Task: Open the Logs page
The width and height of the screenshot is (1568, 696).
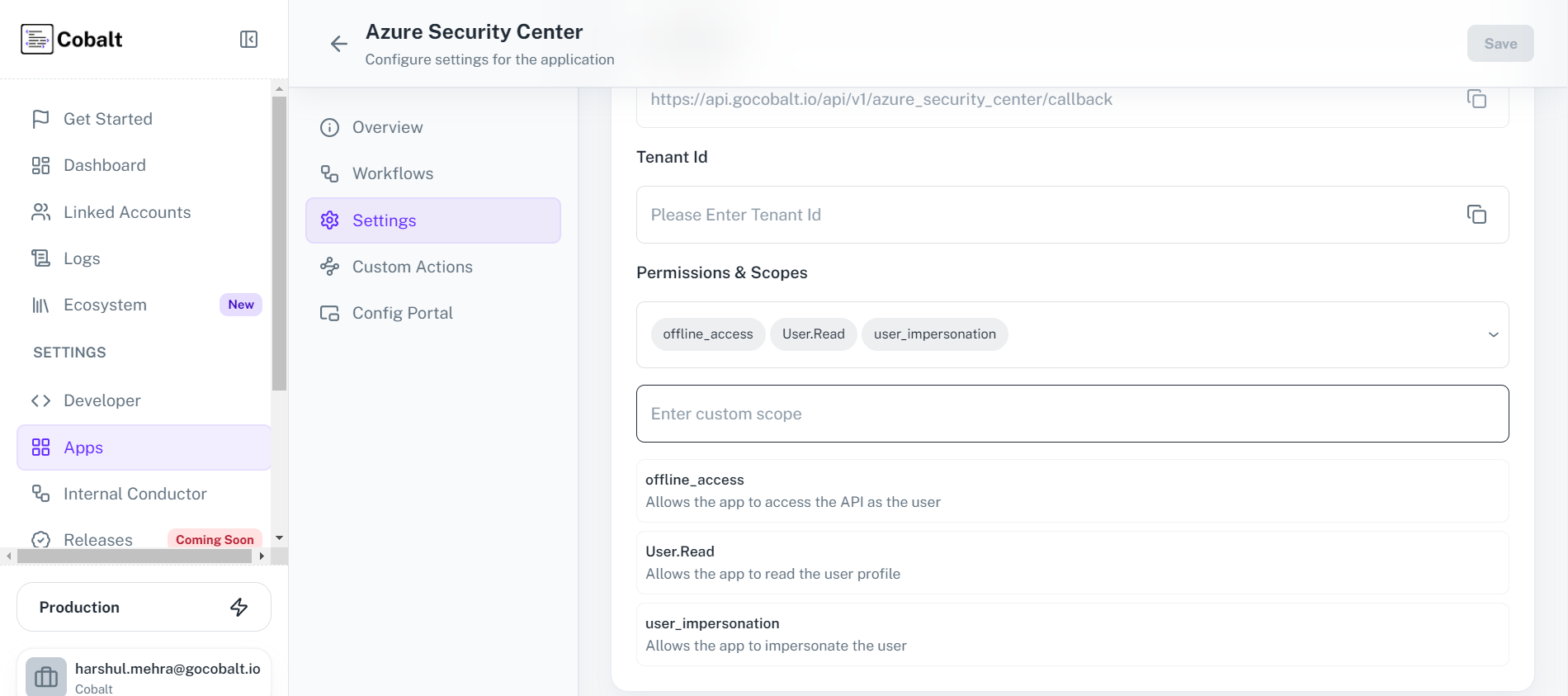Action: [144, 258]
